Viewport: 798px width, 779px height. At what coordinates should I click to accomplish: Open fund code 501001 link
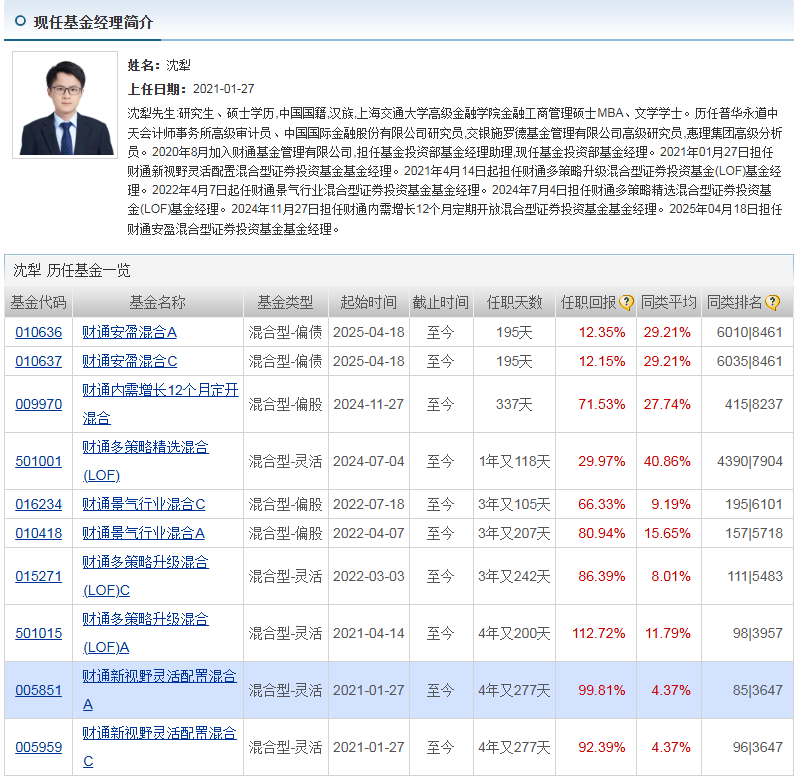[x=39, y=461]
